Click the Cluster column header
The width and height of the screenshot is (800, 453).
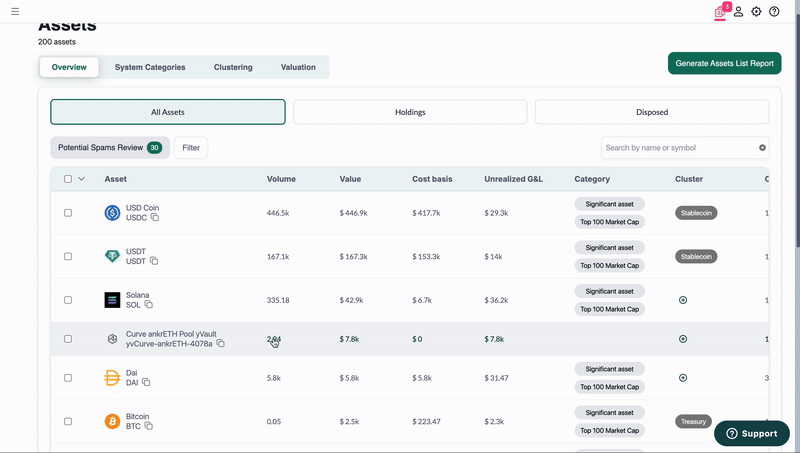coord(689,179)
